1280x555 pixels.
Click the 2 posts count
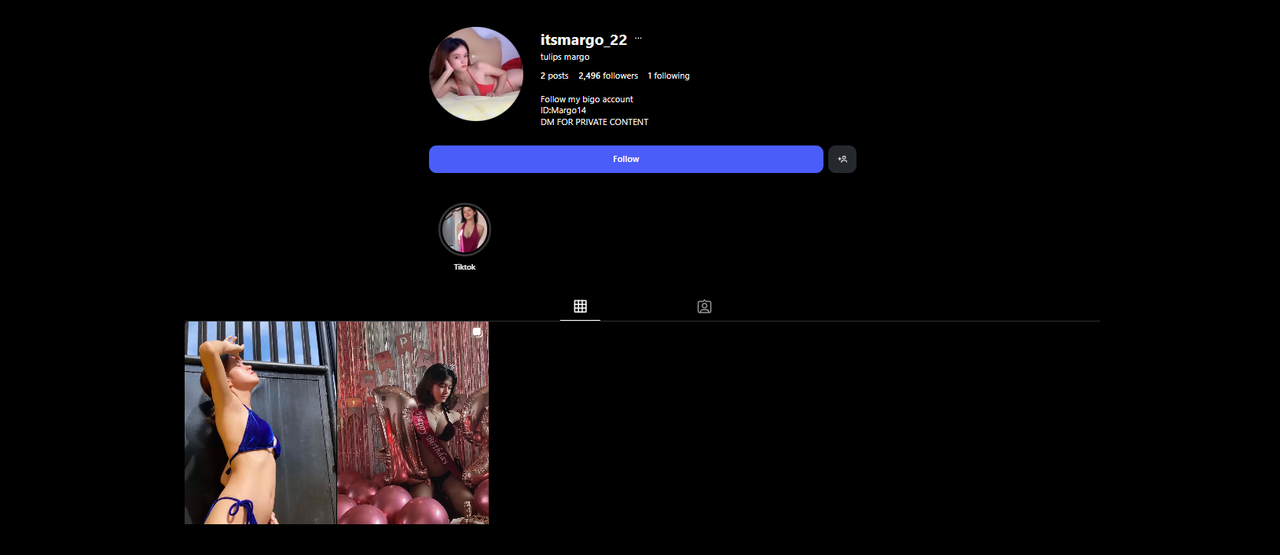555,76
